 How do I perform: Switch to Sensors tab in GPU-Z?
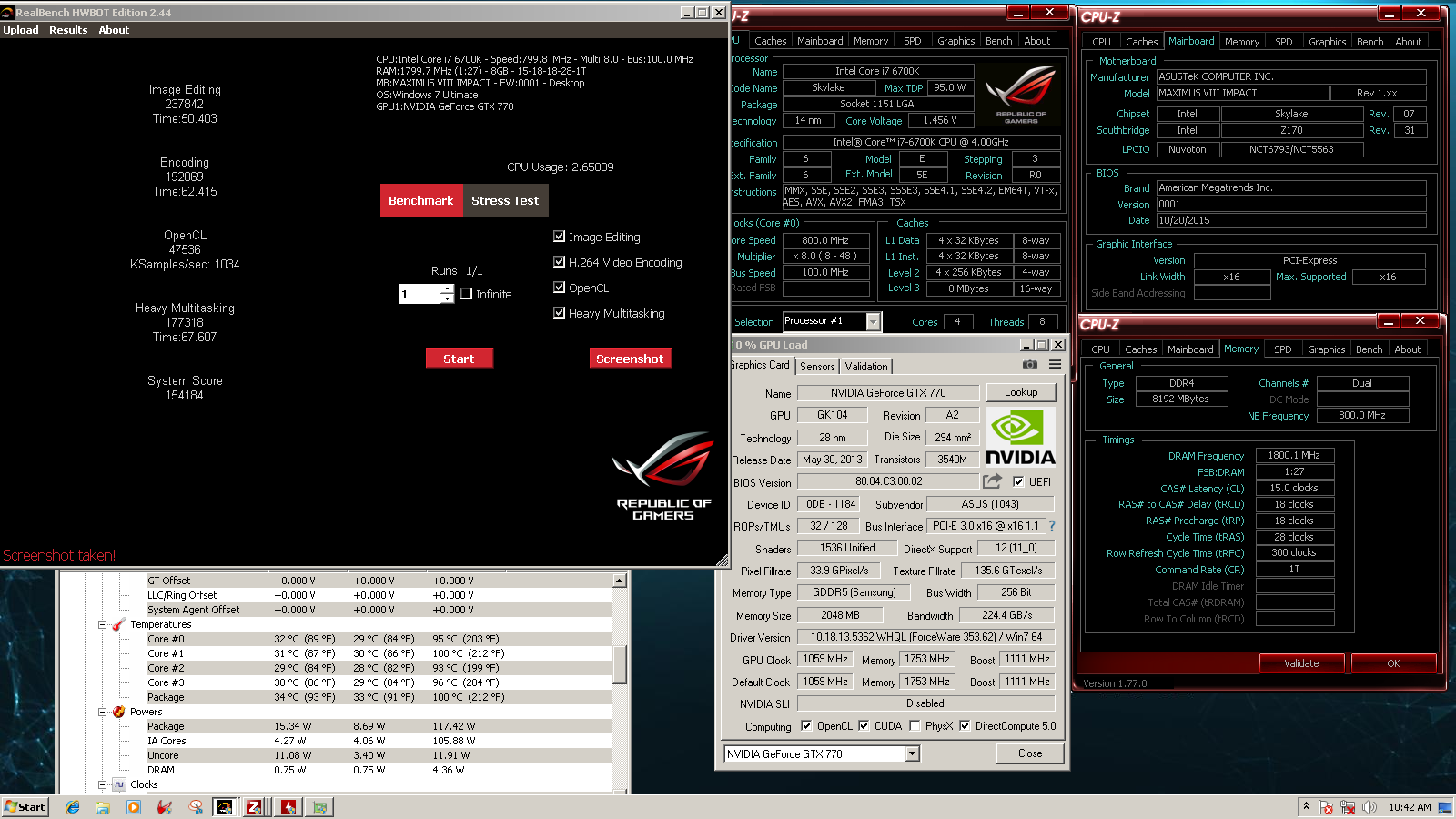click(817, 366)
